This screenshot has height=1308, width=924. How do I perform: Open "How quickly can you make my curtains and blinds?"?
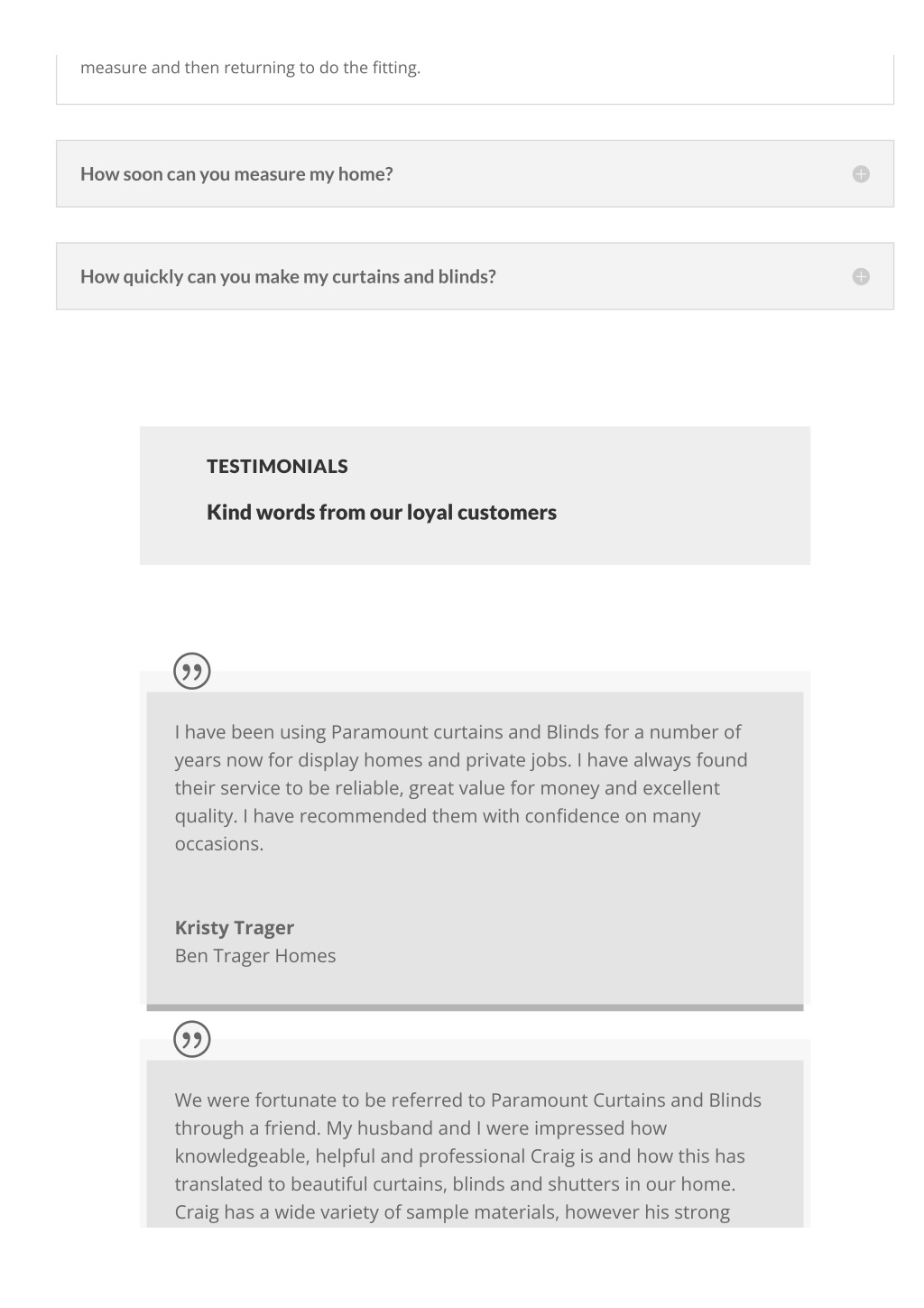[475, 276]
